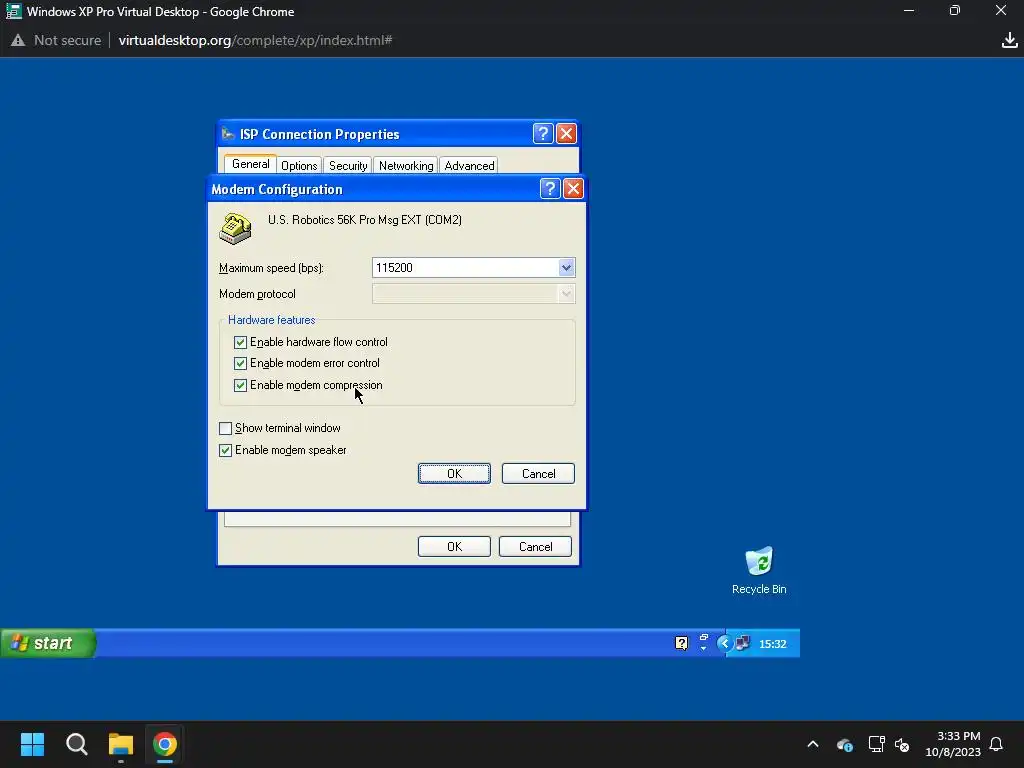Click Modem Configuration help question-mark button
Viewport: 1024px width, 768px height.
(550, 189)
